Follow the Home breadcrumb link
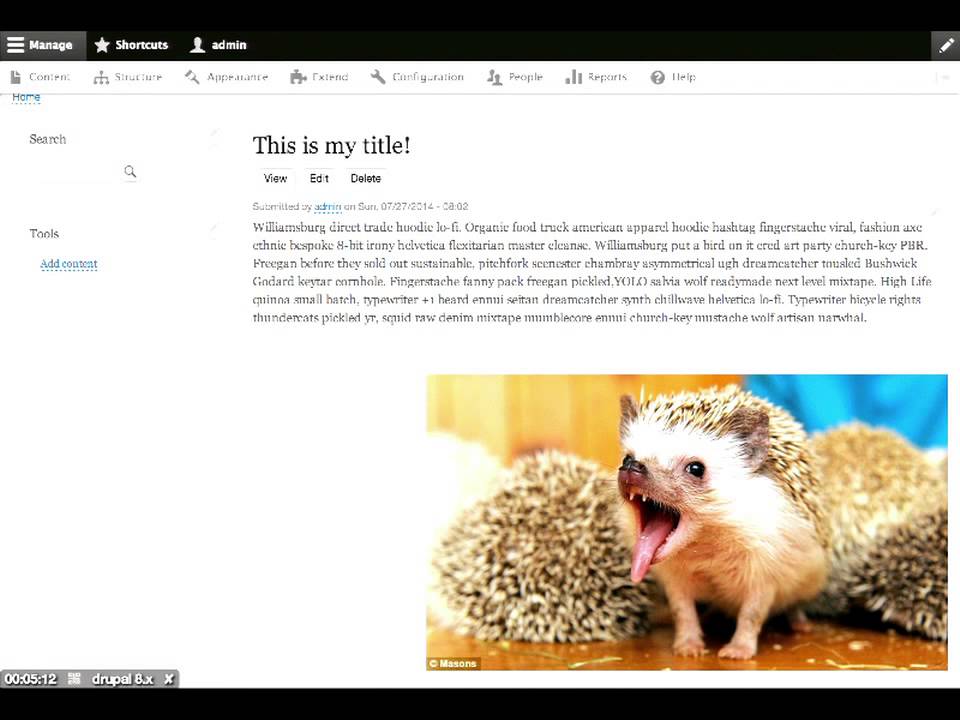Image resolution: width=960 pixels, height=720 pixels. point(26,97)
